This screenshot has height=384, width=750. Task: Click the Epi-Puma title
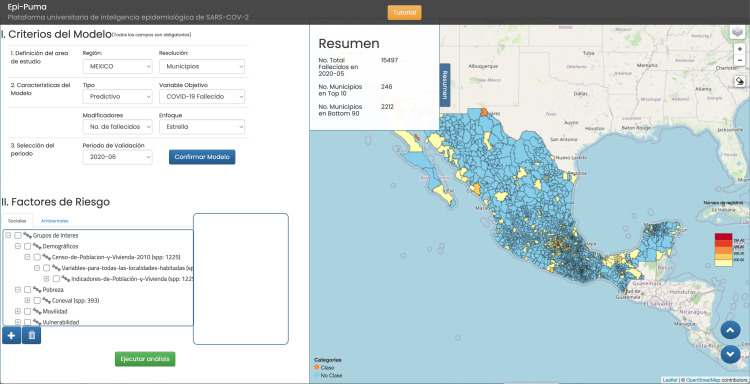(x=27, y=7)
